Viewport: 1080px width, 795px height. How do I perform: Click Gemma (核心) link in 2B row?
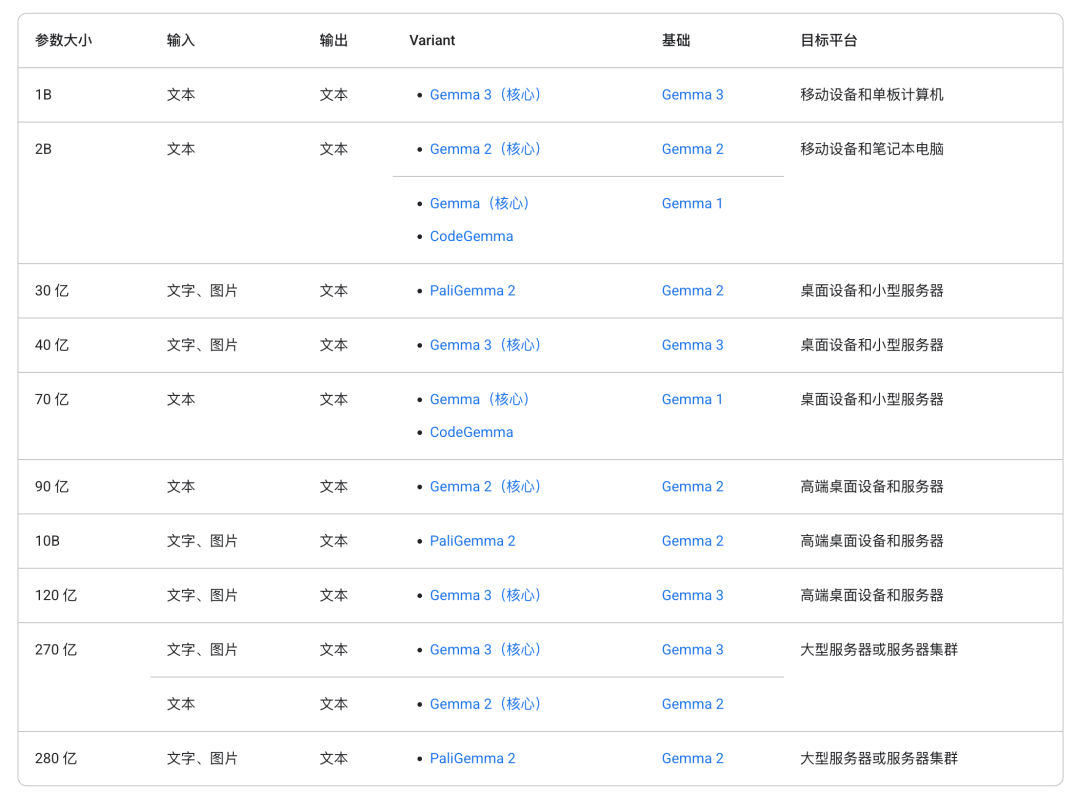pyautogui.click(x=480, y=204)
